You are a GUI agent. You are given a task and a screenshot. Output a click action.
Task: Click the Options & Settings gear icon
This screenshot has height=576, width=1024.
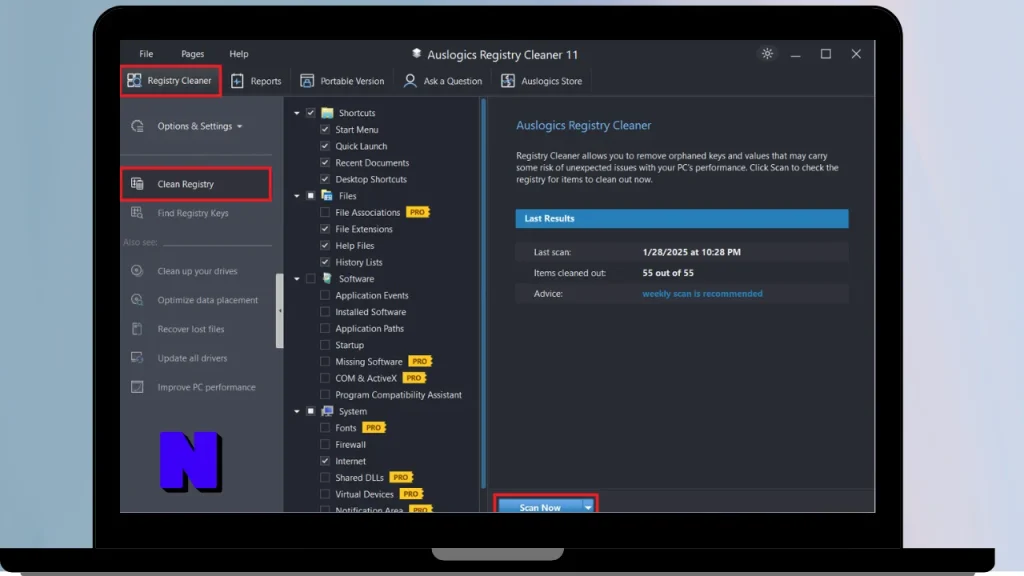tap(137, 126)
